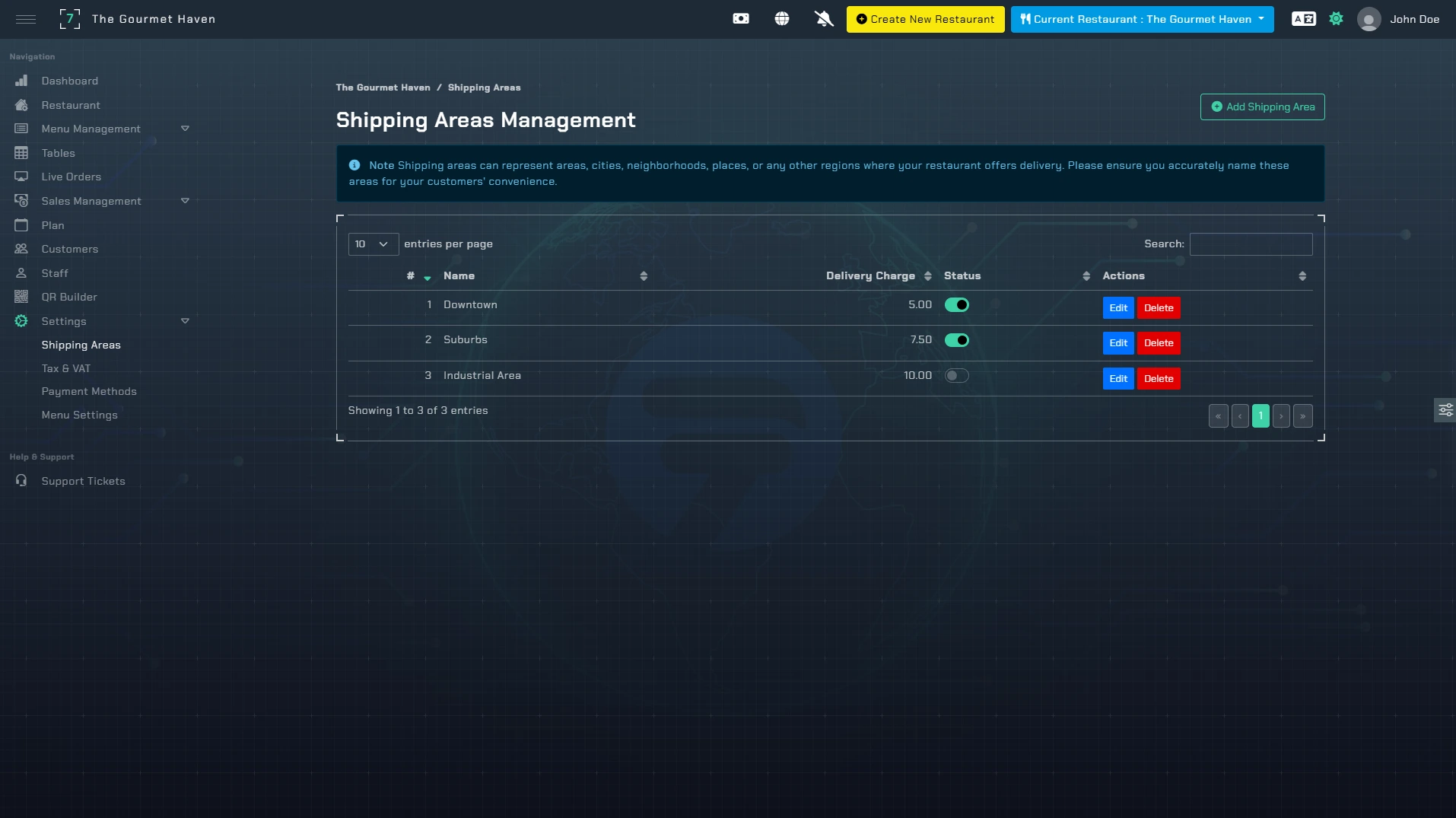The width and height of the screenshot is (1456, 818).
Task: Open the muted notifications bell
Action: click(824, 19)
